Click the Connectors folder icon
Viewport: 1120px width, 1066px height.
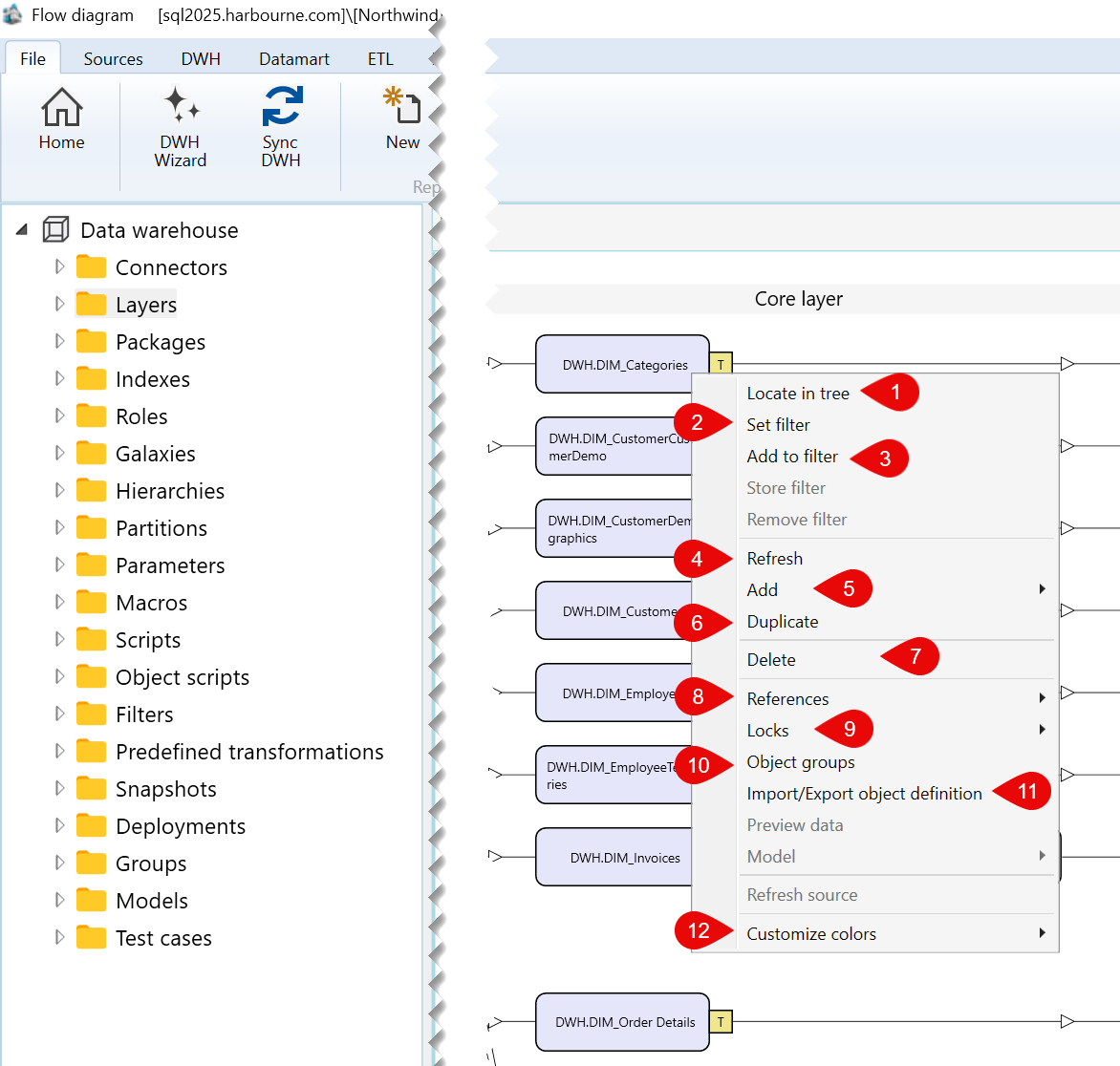coord(92,267)
